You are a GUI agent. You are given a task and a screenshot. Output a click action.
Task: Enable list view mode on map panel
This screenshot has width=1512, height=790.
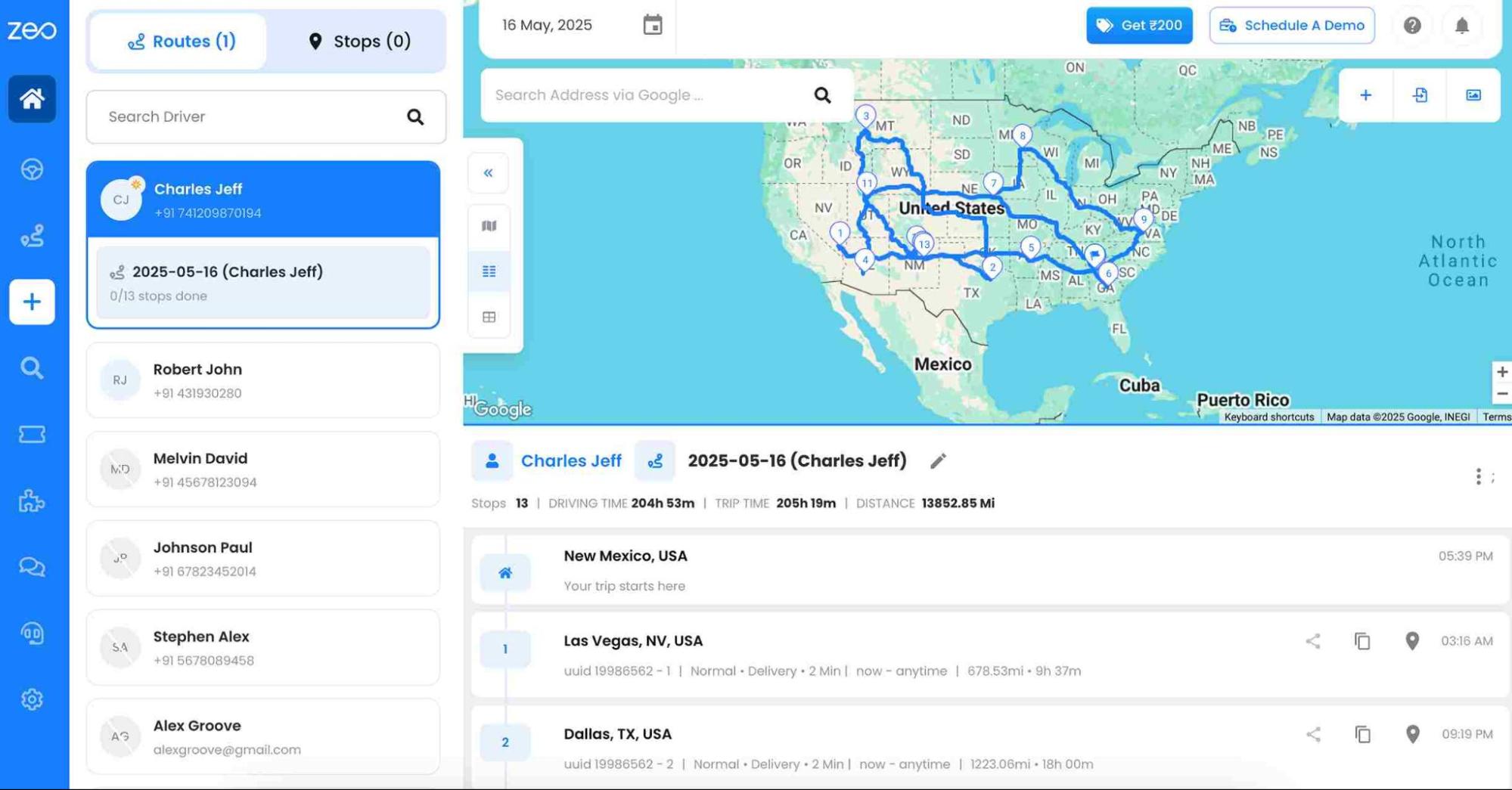coord(488,271)
